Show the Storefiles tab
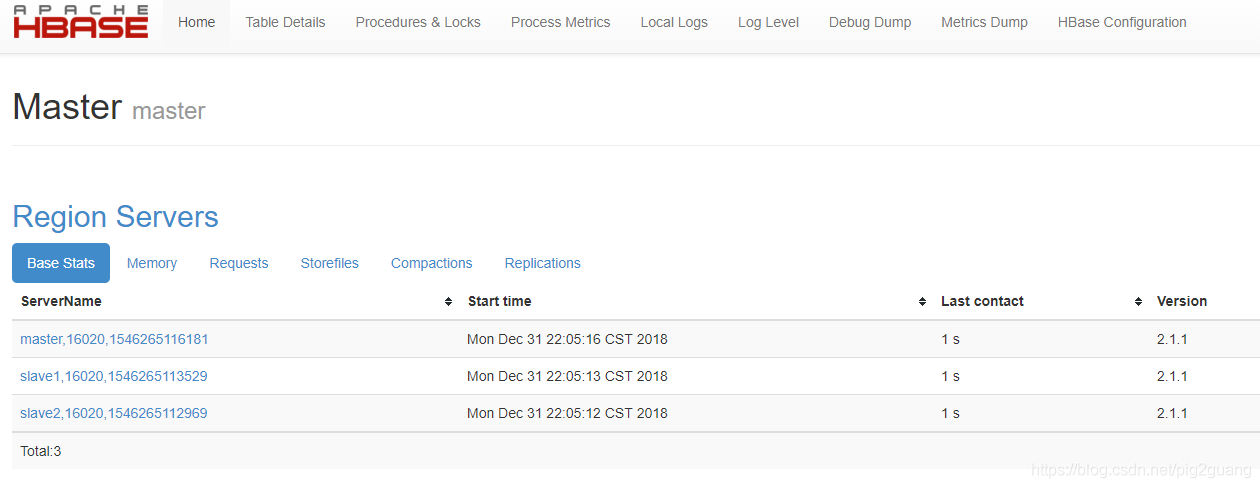 [330, 263]
